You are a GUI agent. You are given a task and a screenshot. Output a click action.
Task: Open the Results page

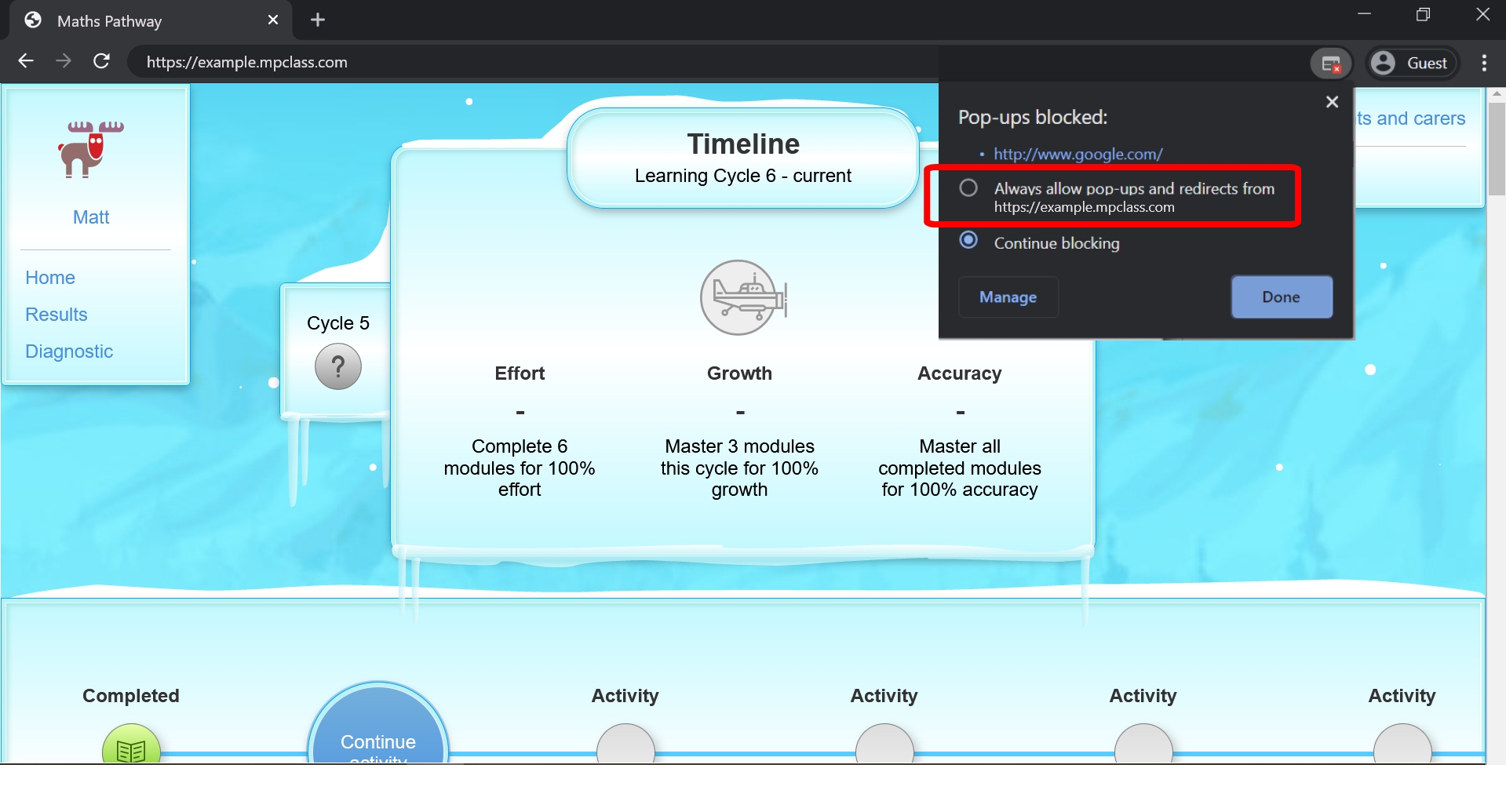tap(57, 315)
